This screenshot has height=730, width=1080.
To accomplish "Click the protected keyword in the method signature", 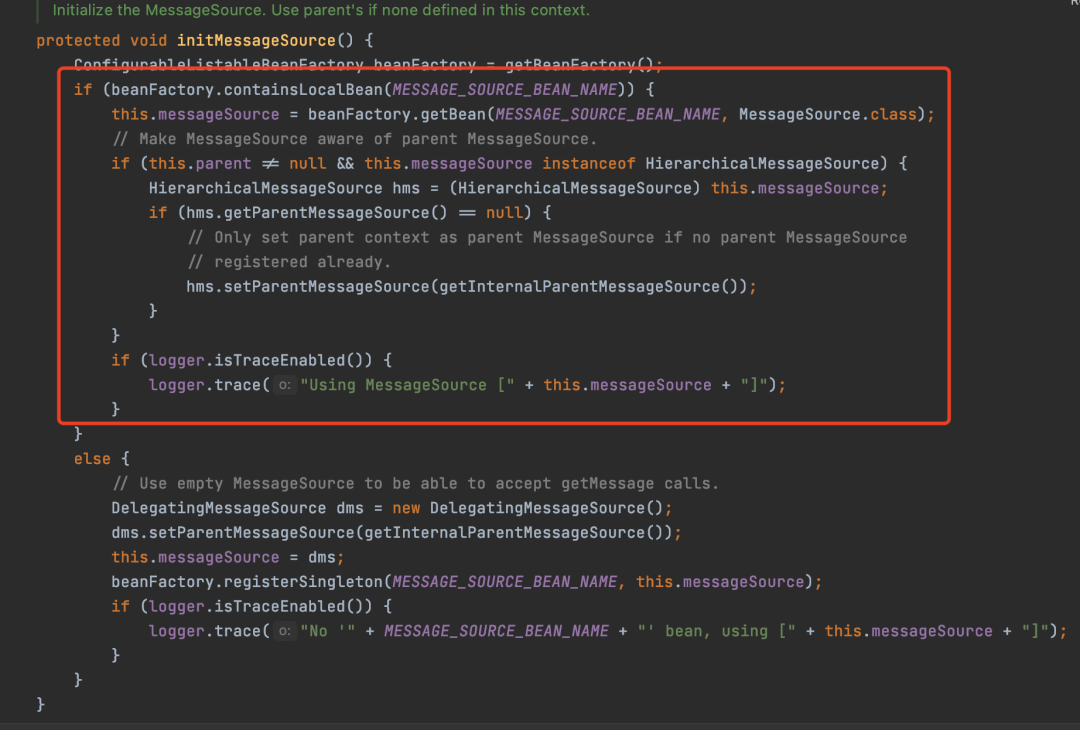I will point(78,40).
